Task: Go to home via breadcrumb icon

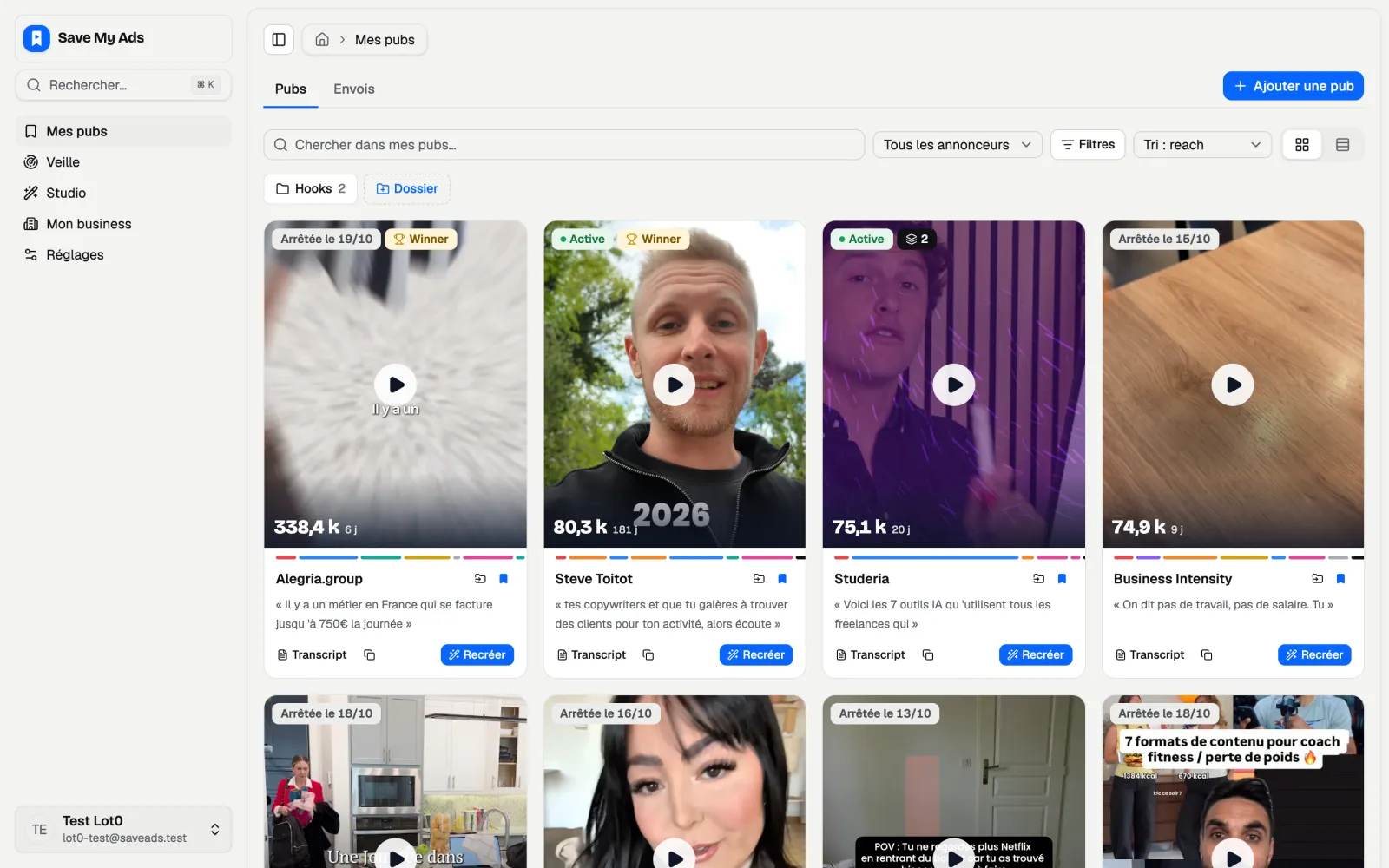Action: coord(322,39)
